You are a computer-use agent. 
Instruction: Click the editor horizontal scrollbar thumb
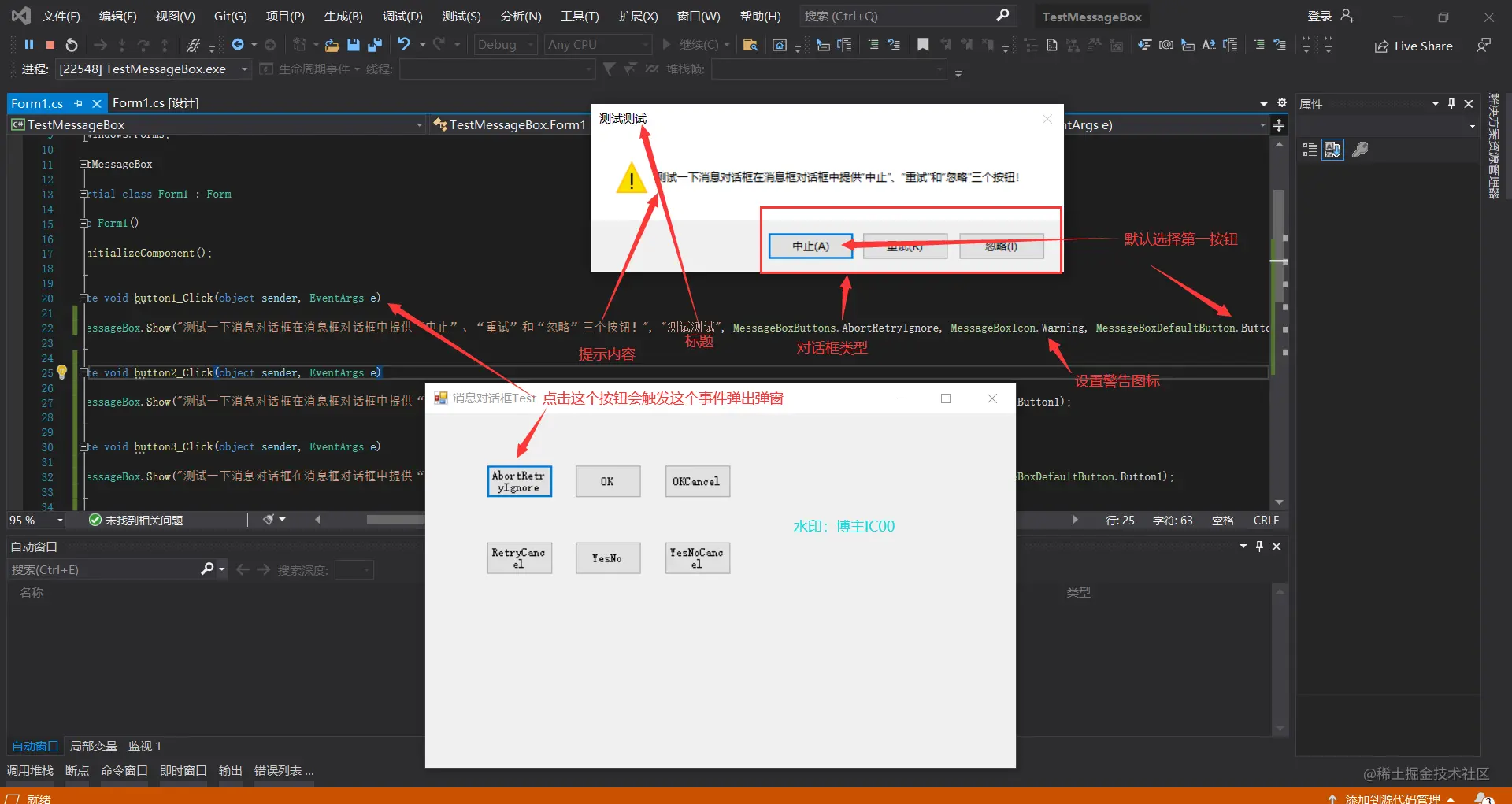395,520
